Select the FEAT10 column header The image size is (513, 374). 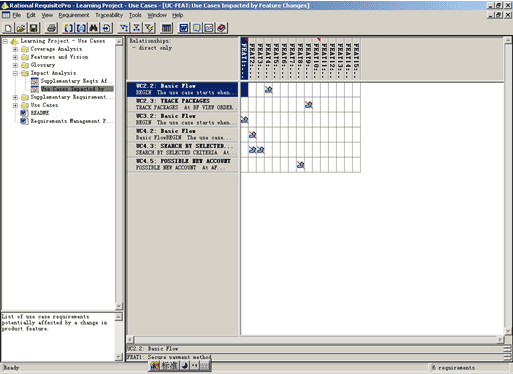[x=317, y=59]
